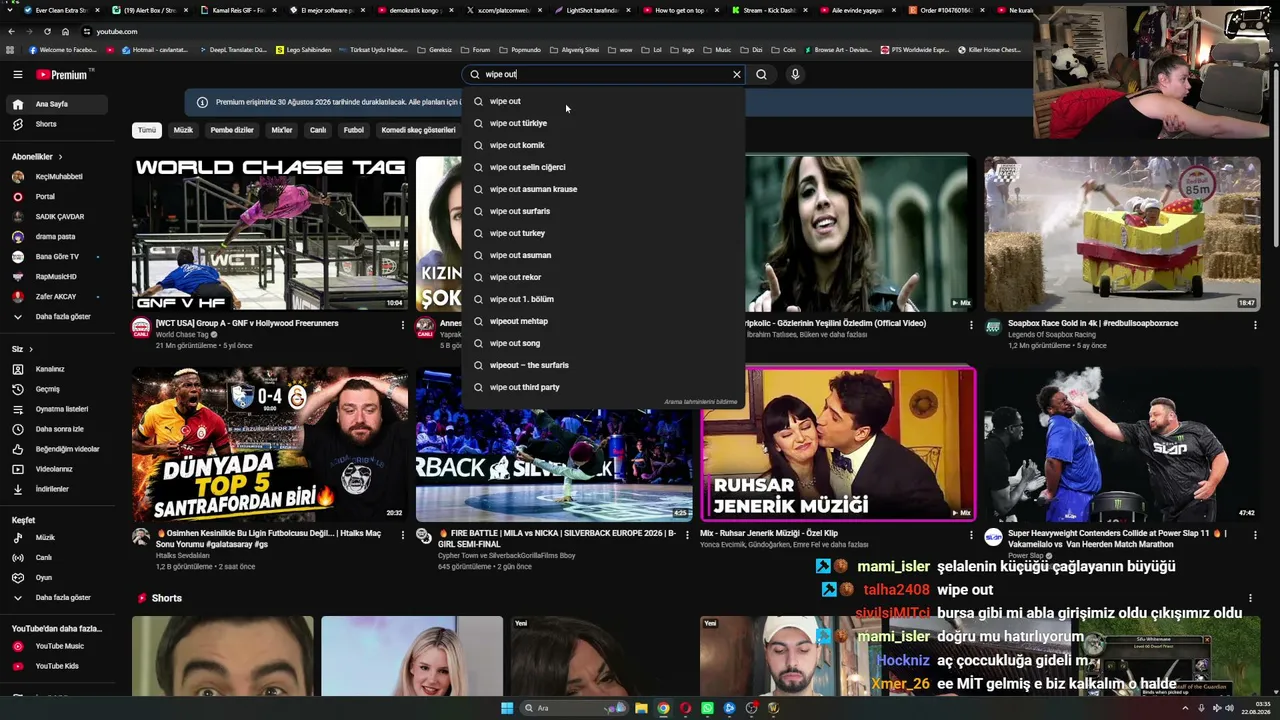Open the drama pasta subscription
The width and height of the screenshot is (1280, 720).
(x=56, y=237)
